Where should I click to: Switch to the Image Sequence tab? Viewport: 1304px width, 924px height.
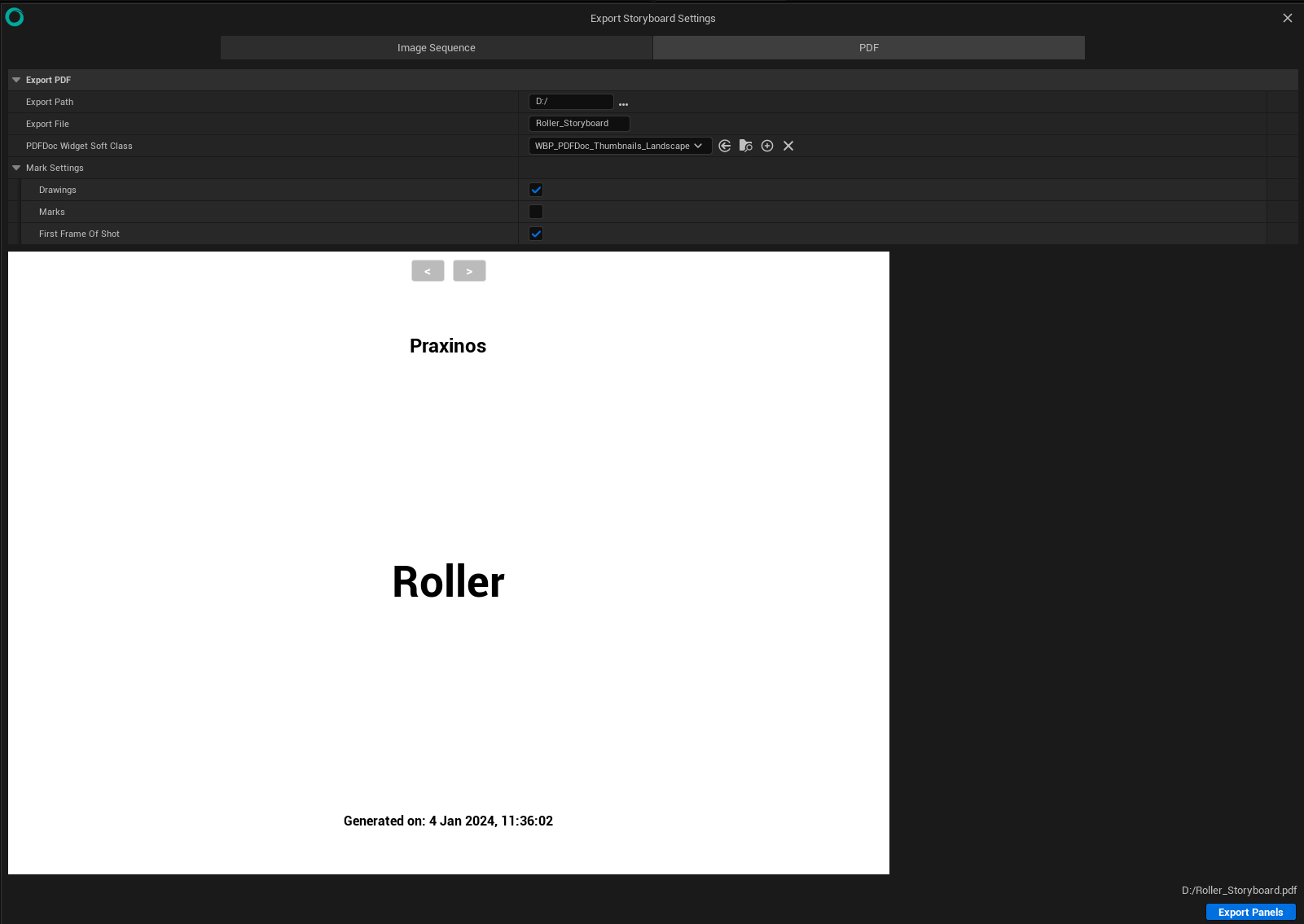(x=436, y=47)
